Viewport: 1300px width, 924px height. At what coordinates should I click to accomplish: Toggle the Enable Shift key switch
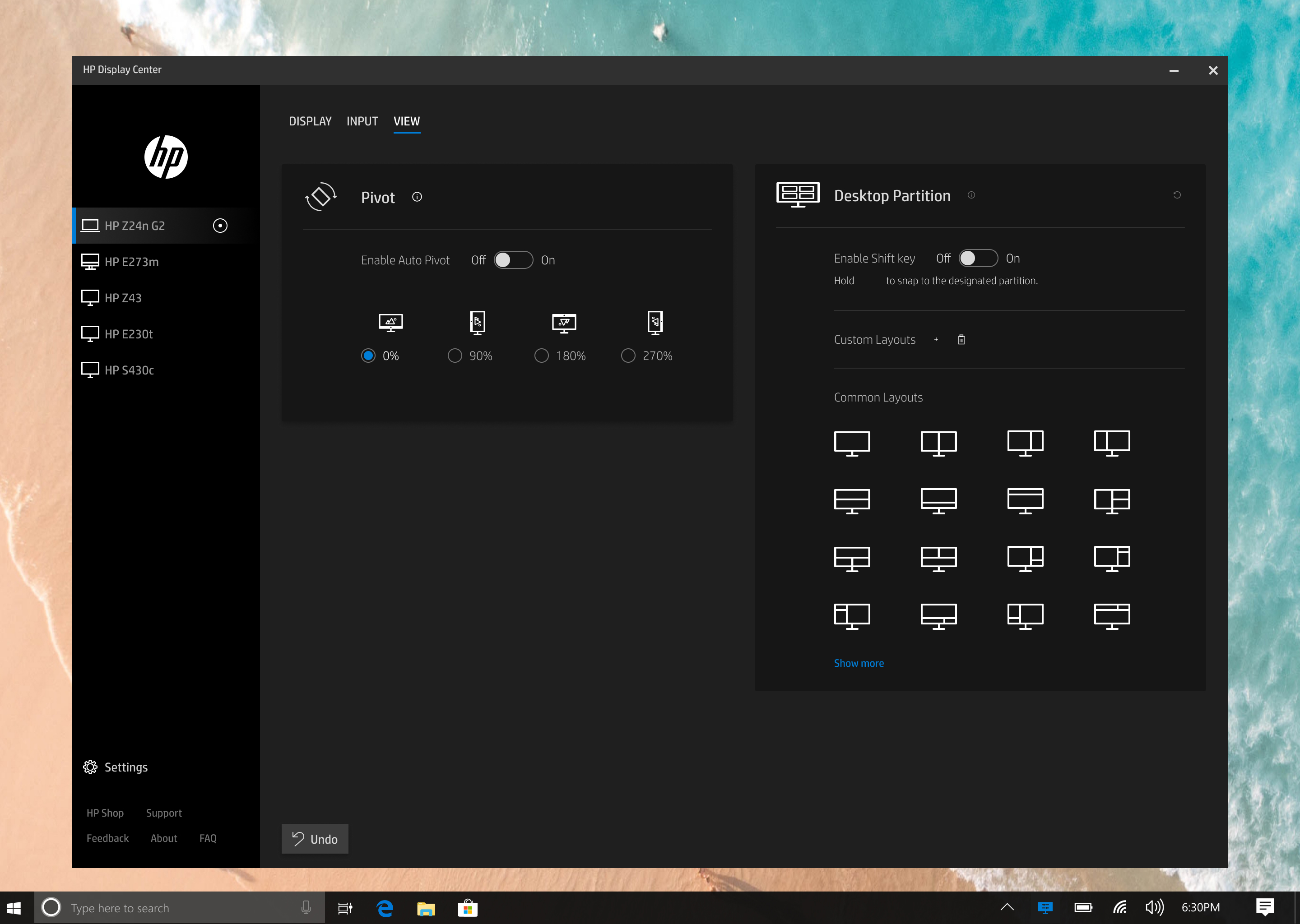coord(978,259)
